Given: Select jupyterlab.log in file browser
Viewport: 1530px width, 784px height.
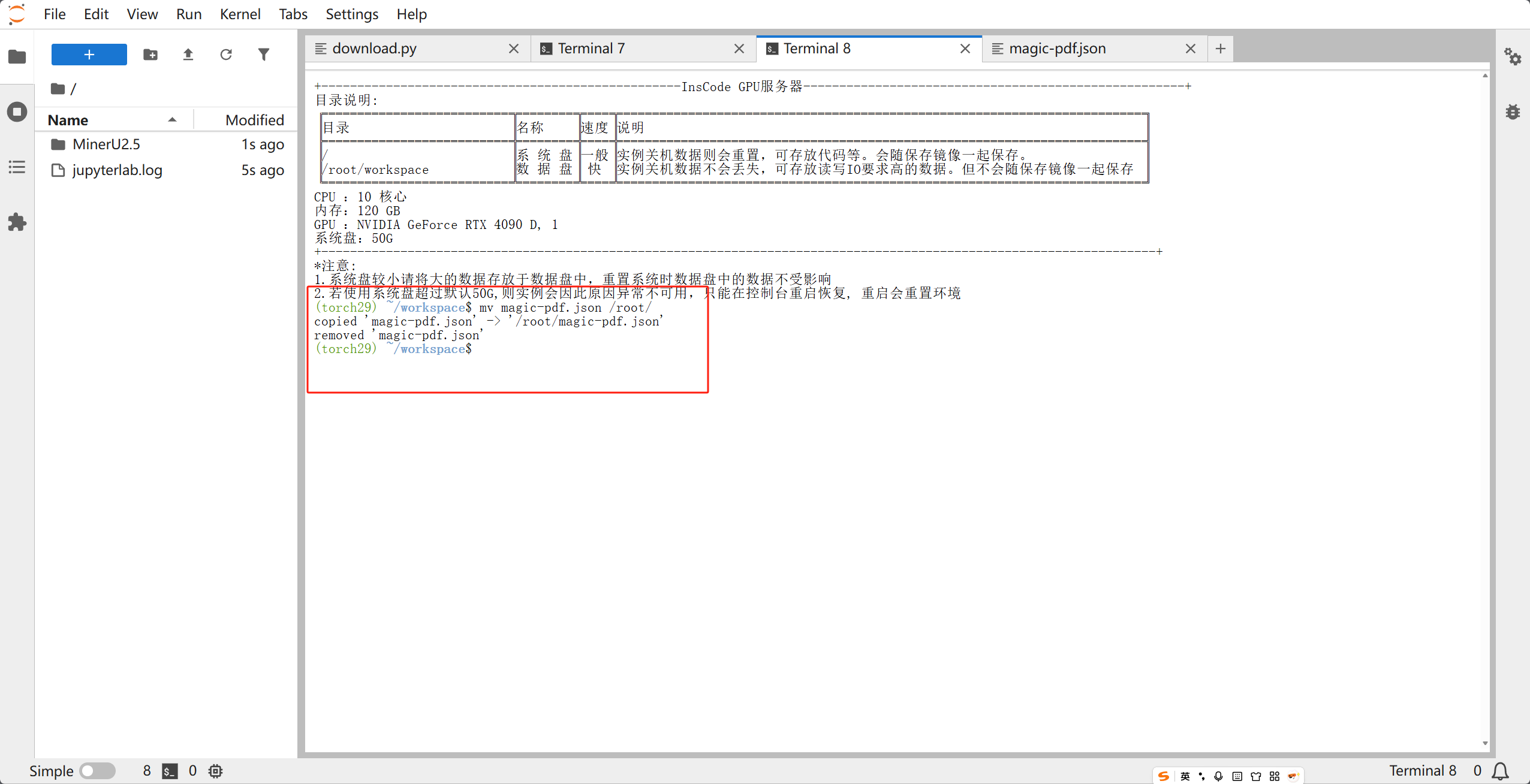Looking at the screenshot, I should click(118, 170).
